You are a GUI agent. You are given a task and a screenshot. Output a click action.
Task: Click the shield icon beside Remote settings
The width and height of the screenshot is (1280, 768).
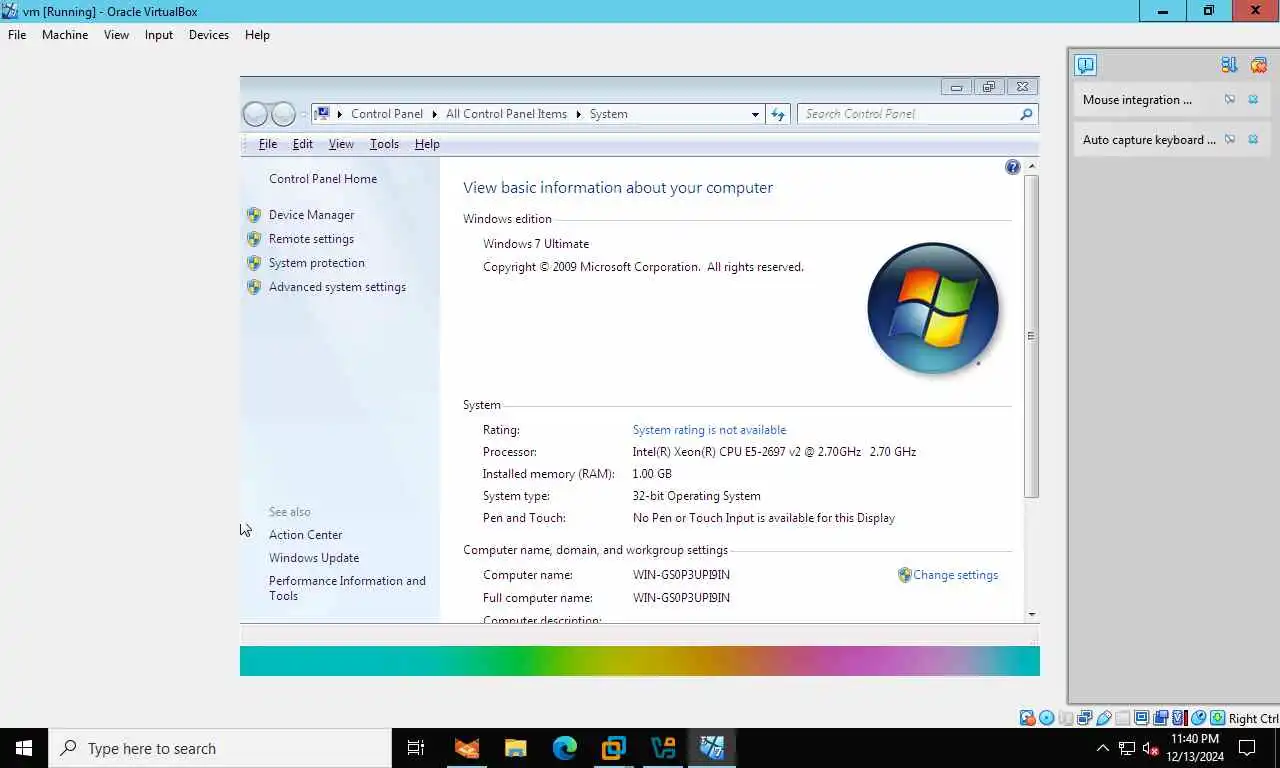pyautogui.click(x=254, y=239)
